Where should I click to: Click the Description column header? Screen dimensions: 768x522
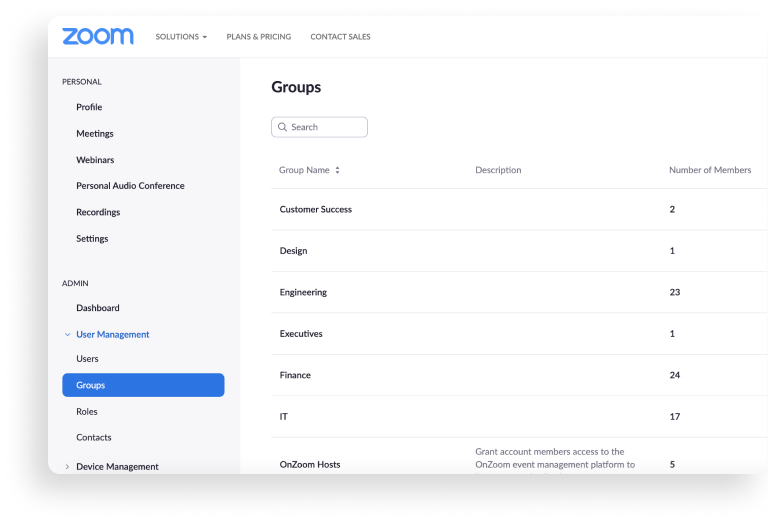click(x=498, y=170)
